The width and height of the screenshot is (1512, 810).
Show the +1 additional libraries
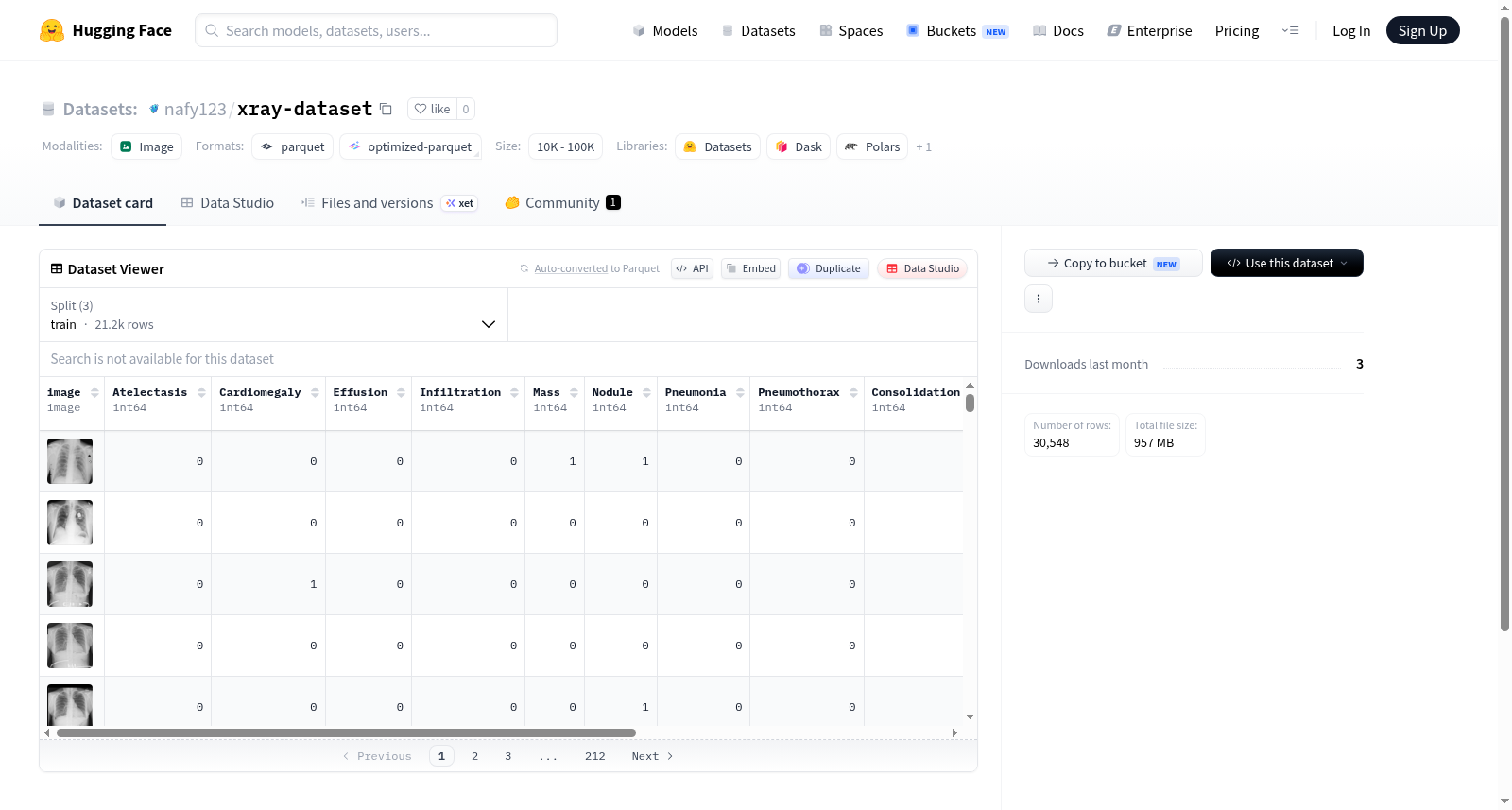click(x=923, y=146)
